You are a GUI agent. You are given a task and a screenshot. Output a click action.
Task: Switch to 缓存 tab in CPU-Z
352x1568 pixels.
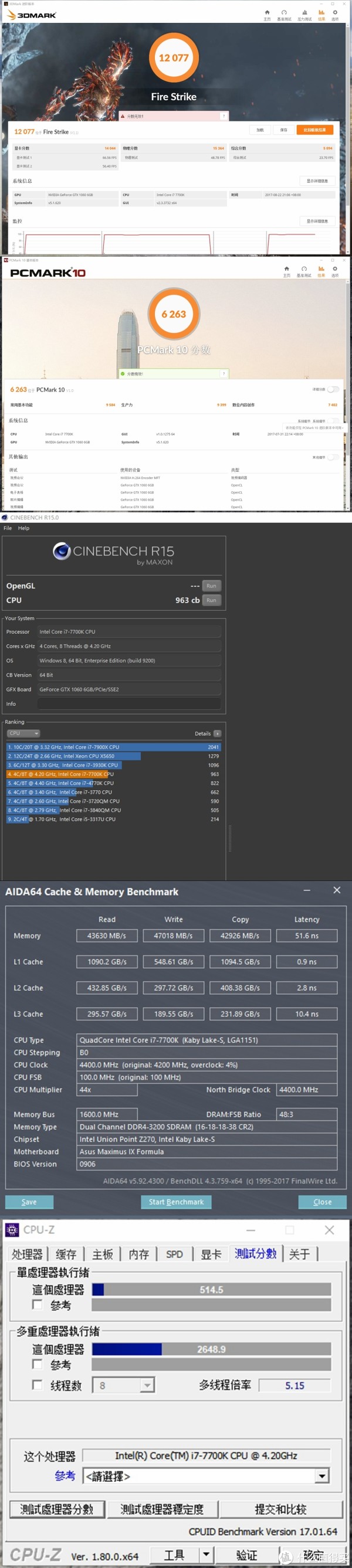[x=66, y=1254]
